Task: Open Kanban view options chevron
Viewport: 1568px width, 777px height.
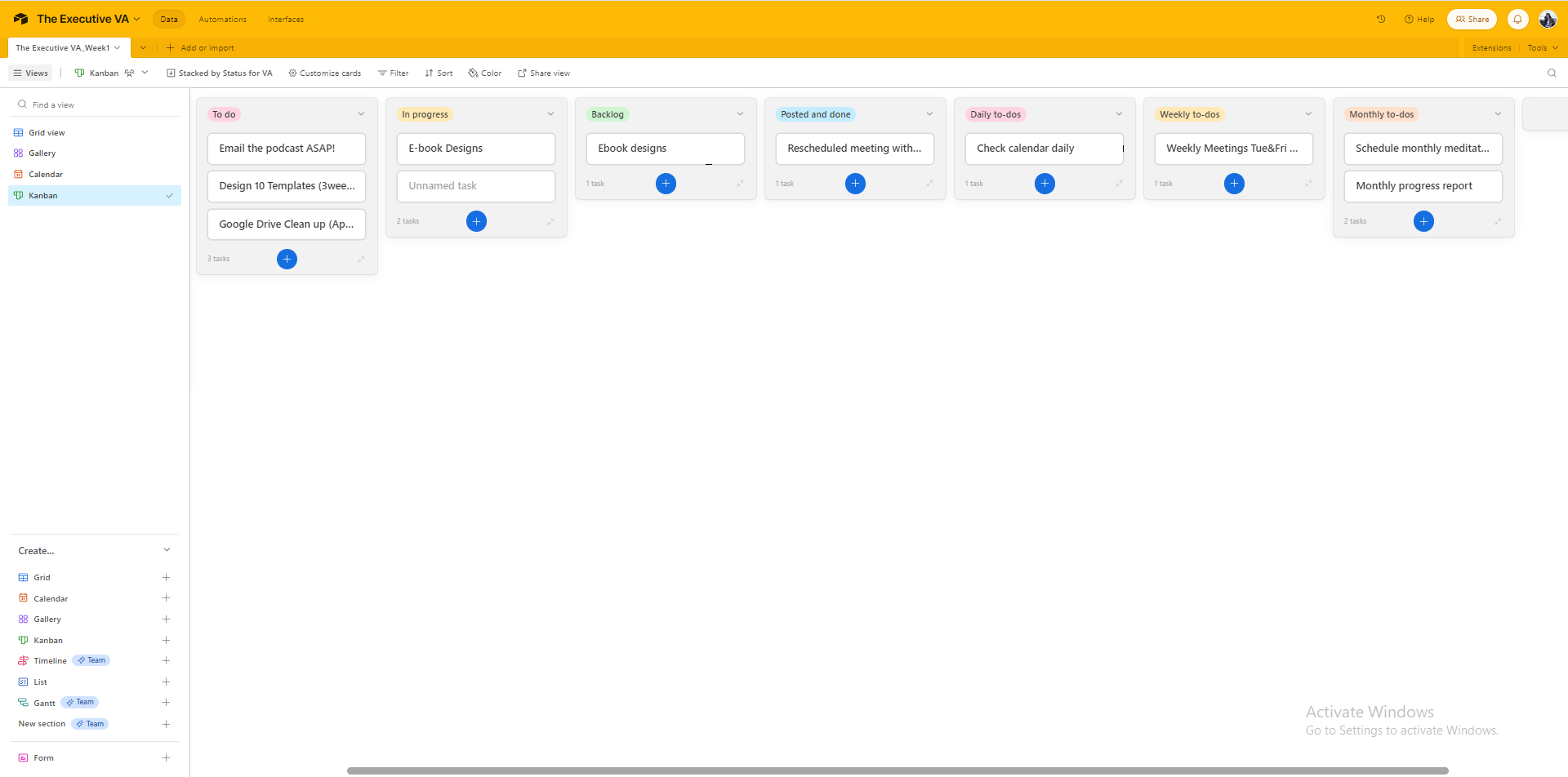Action: click(145, 73)
